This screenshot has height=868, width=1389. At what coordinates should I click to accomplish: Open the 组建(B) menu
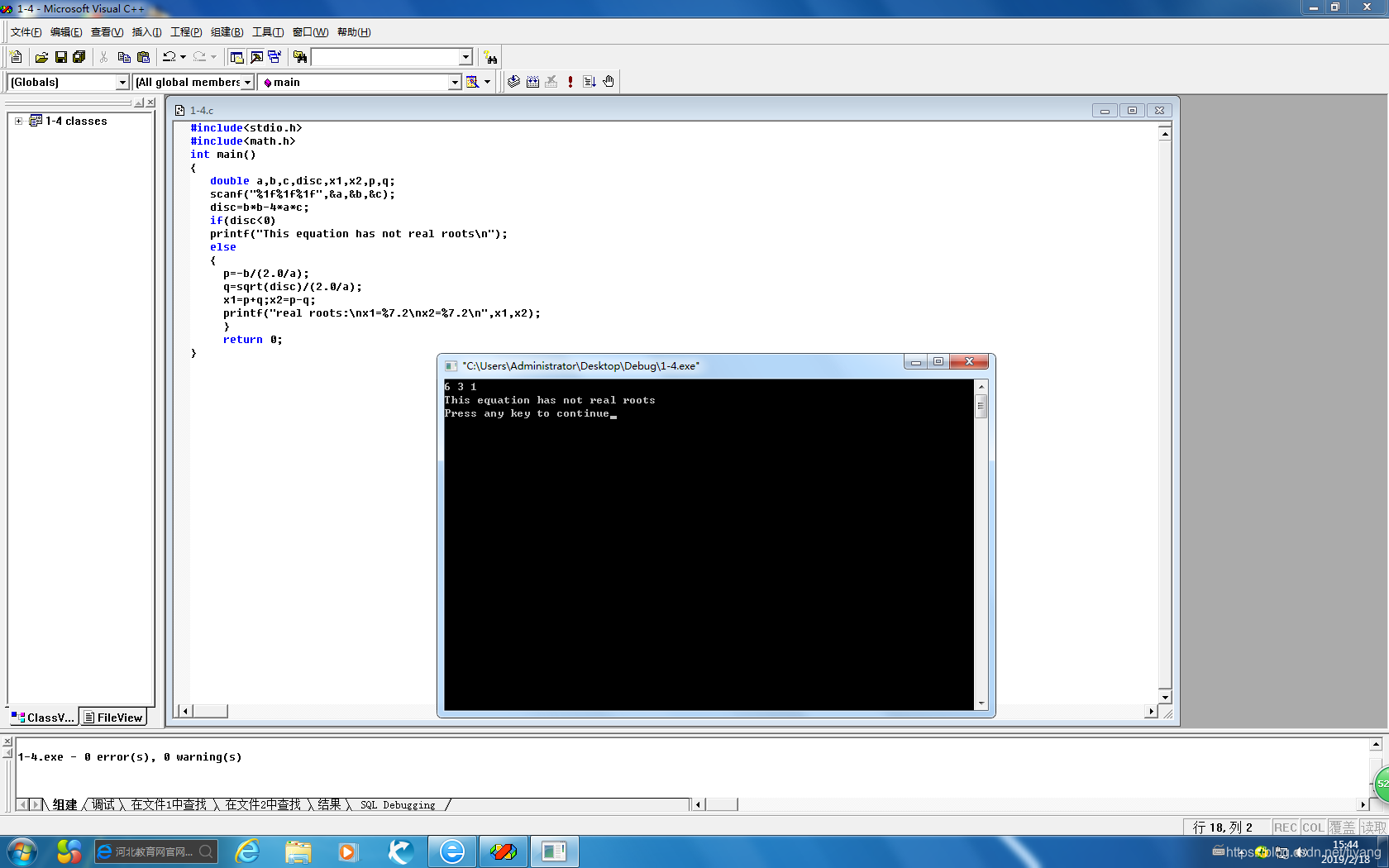point(227,32)
